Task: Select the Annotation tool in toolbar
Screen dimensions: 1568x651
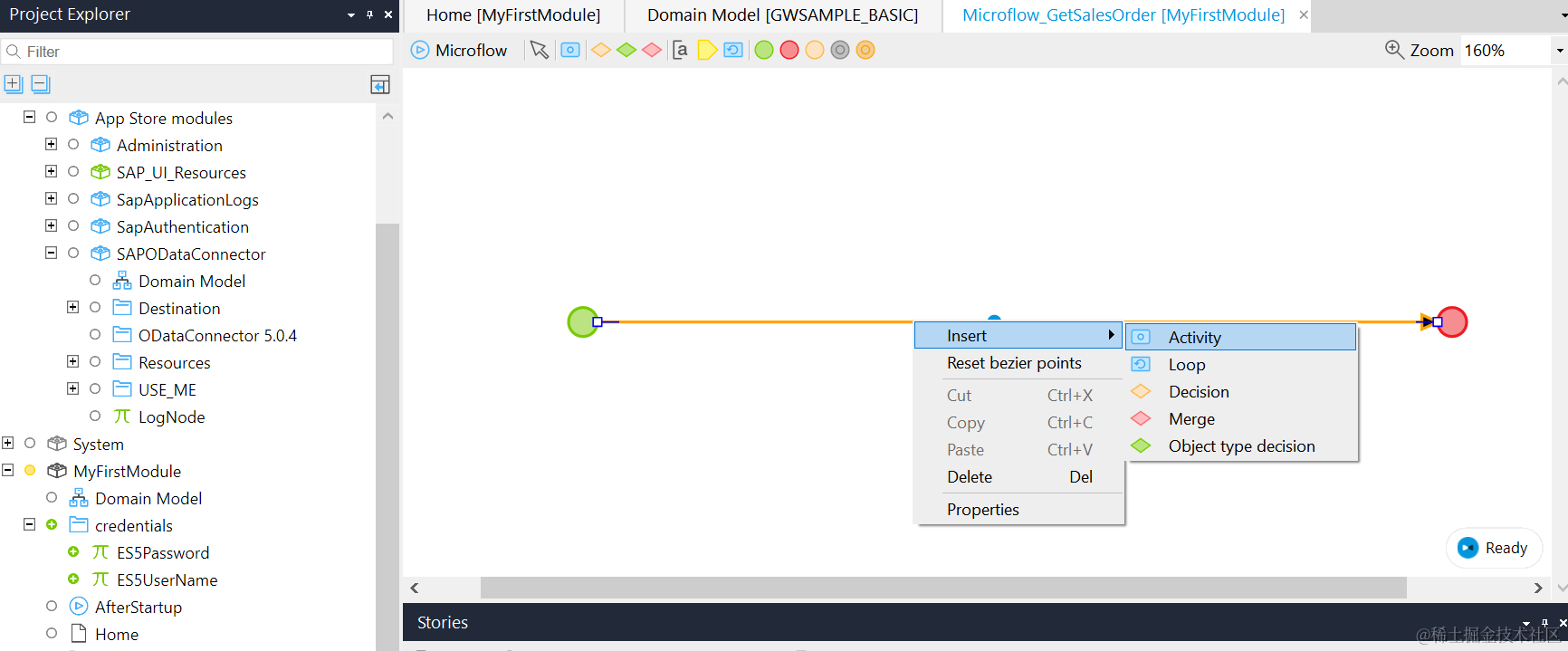Action: coord(680,50)
